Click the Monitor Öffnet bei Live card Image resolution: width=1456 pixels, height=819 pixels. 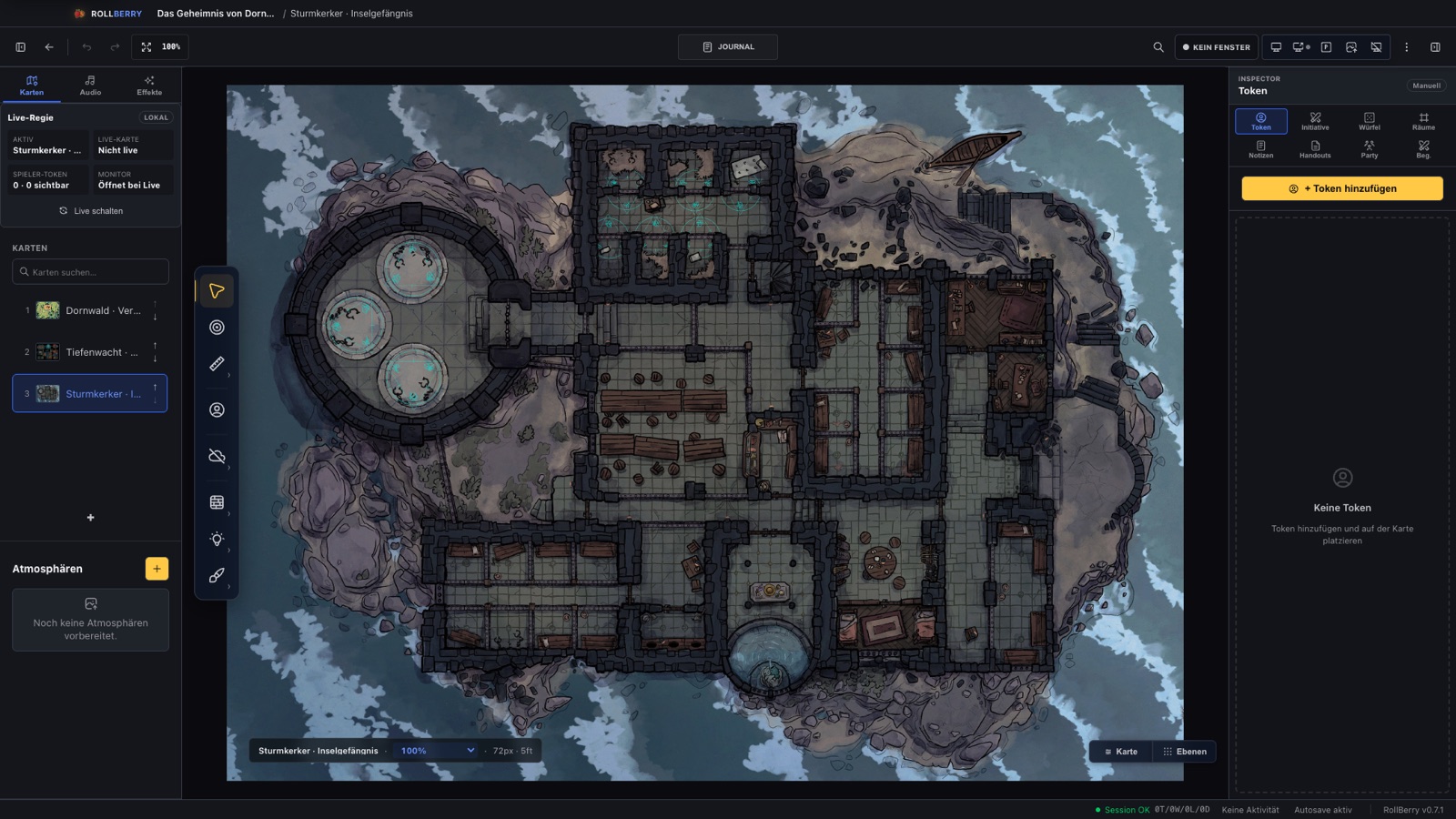pos(133,180)
